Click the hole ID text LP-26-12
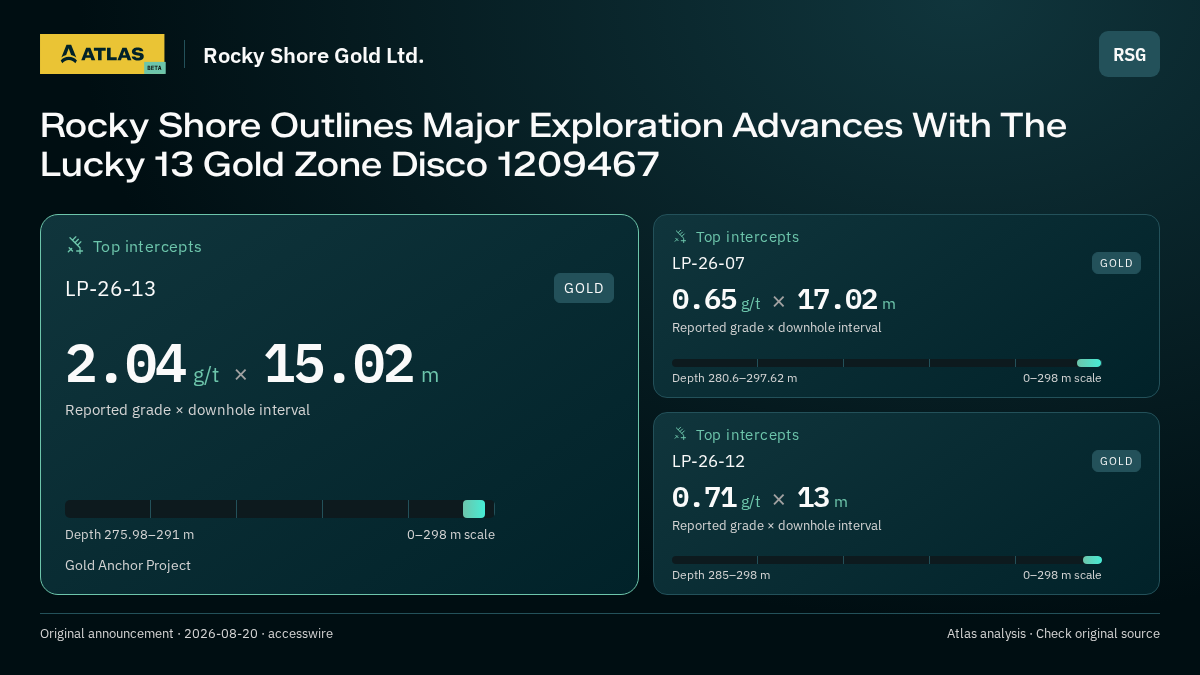This screenshot has width=1200, height=675. (x=708, y=461)
